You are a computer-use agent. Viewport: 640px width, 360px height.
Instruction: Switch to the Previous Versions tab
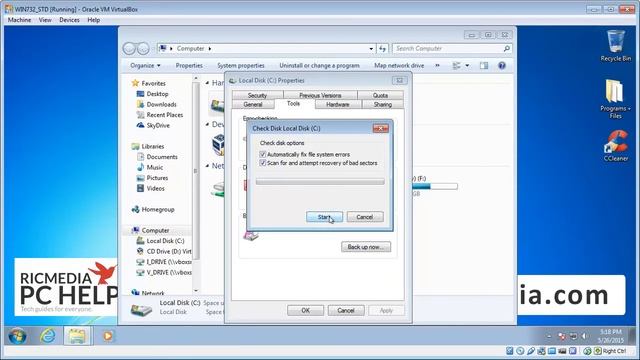[x=320, y=95]
